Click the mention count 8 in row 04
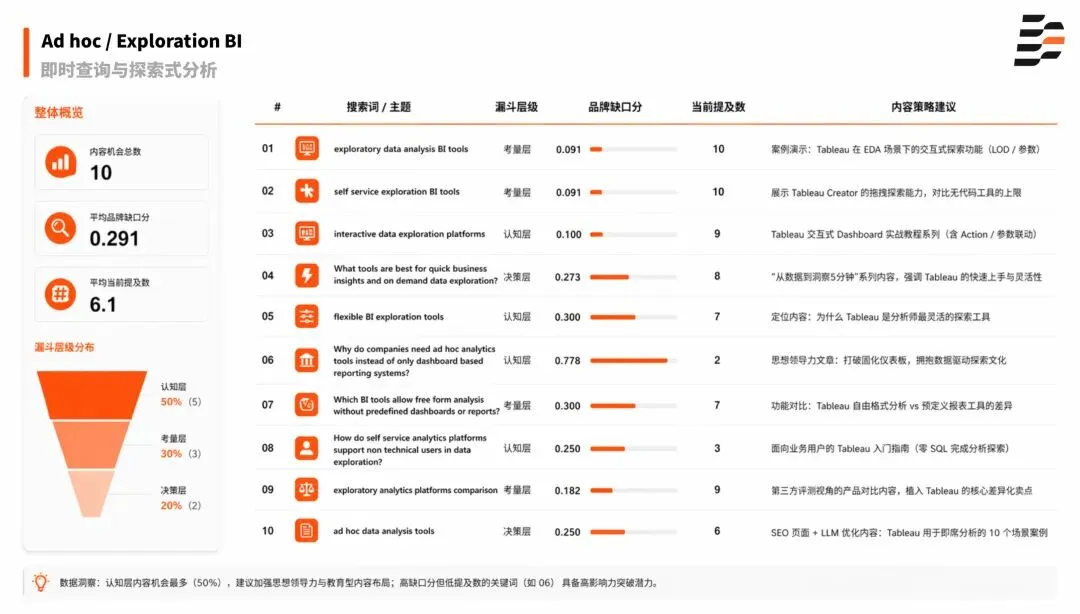 click(x=717, y=276)
